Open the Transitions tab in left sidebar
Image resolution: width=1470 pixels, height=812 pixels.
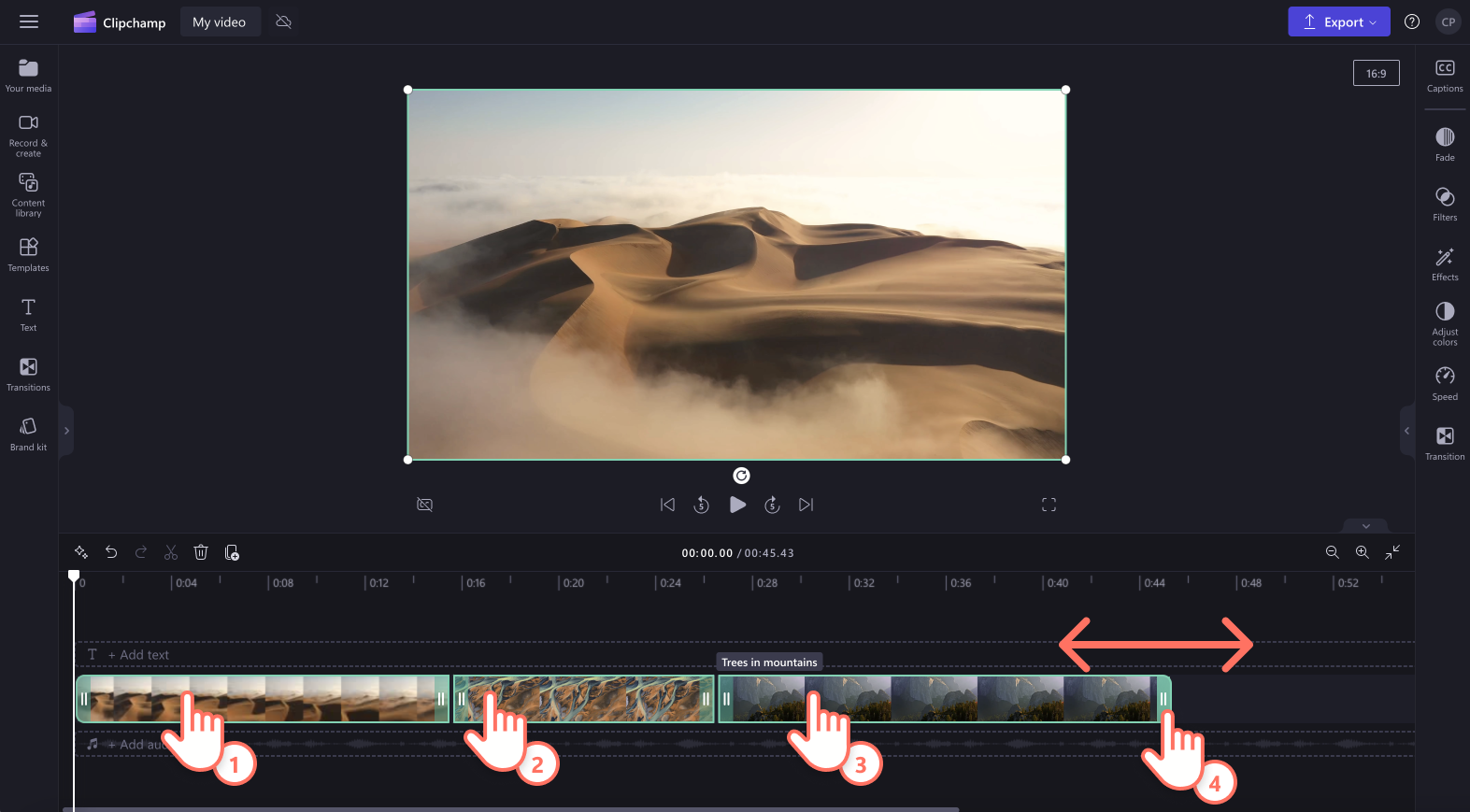click(x=29, y=374)
